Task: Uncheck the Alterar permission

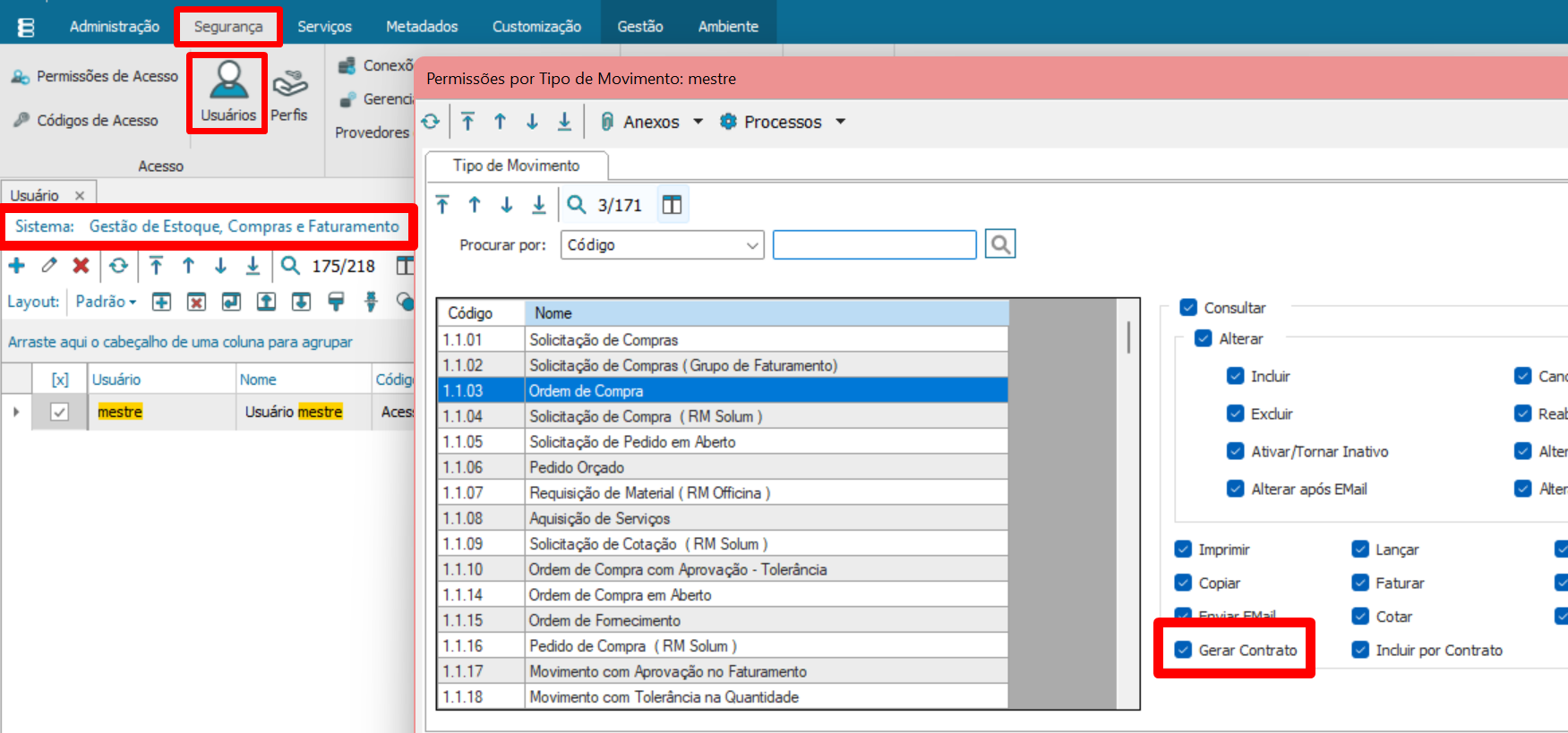Action: point(1204,338)
